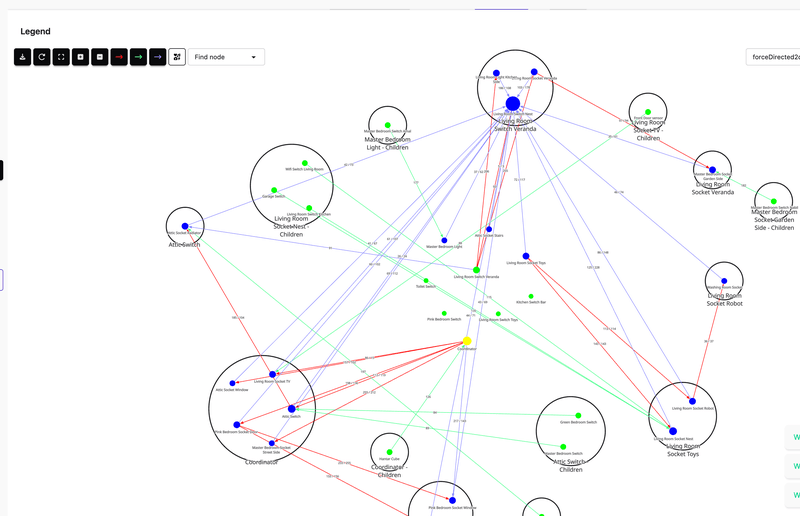
Task: Toggle red arrow links visibility
Action: click(x=119, y=57)
